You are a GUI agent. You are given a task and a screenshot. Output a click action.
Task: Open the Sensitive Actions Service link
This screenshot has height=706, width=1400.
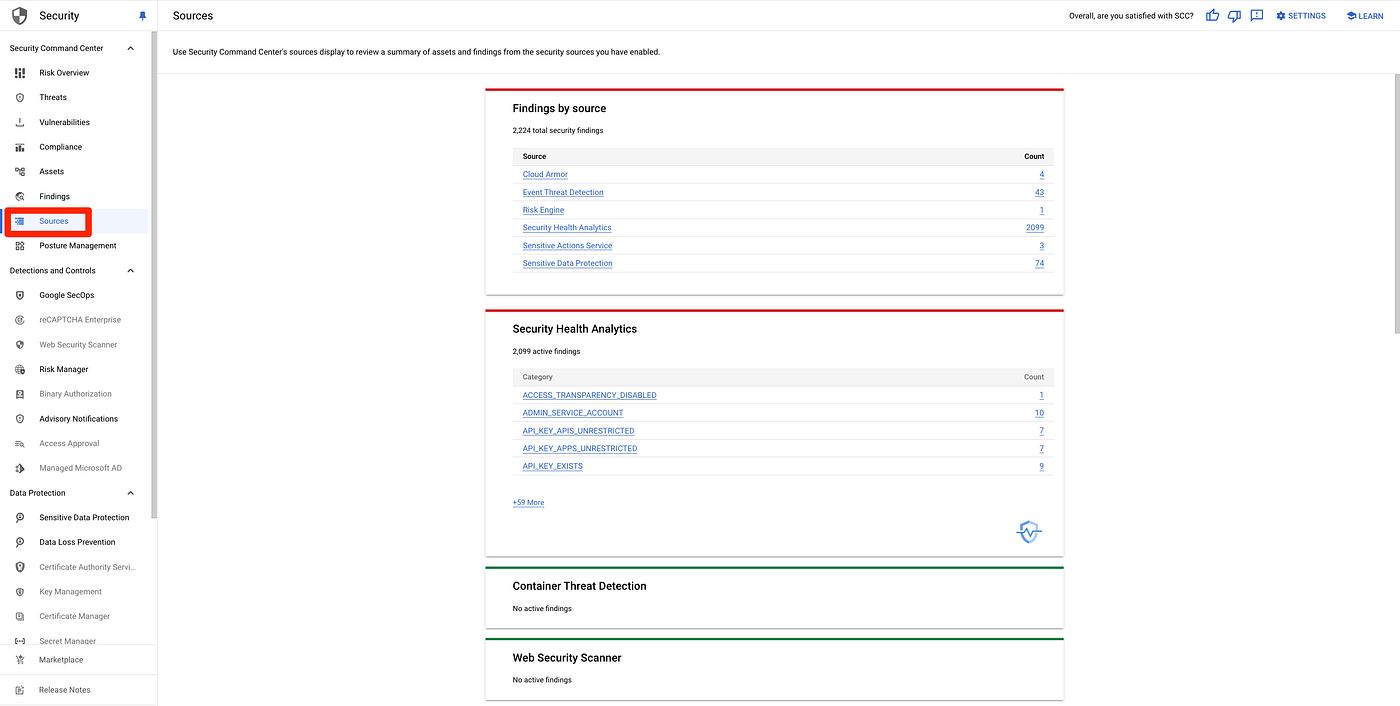click(567, 246)
